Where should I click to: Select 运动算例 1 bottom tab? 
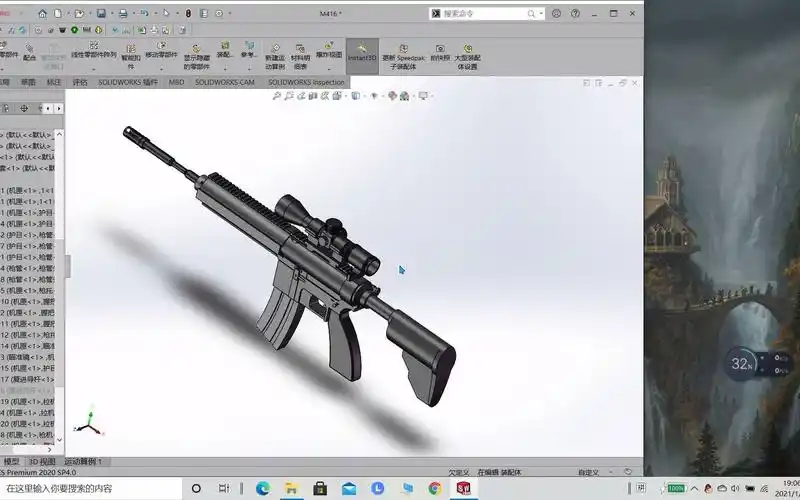click(83, 461)
